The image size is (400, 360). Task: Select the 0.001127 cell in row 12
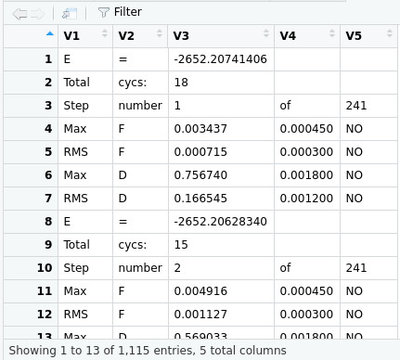click(x=221, y=314)
